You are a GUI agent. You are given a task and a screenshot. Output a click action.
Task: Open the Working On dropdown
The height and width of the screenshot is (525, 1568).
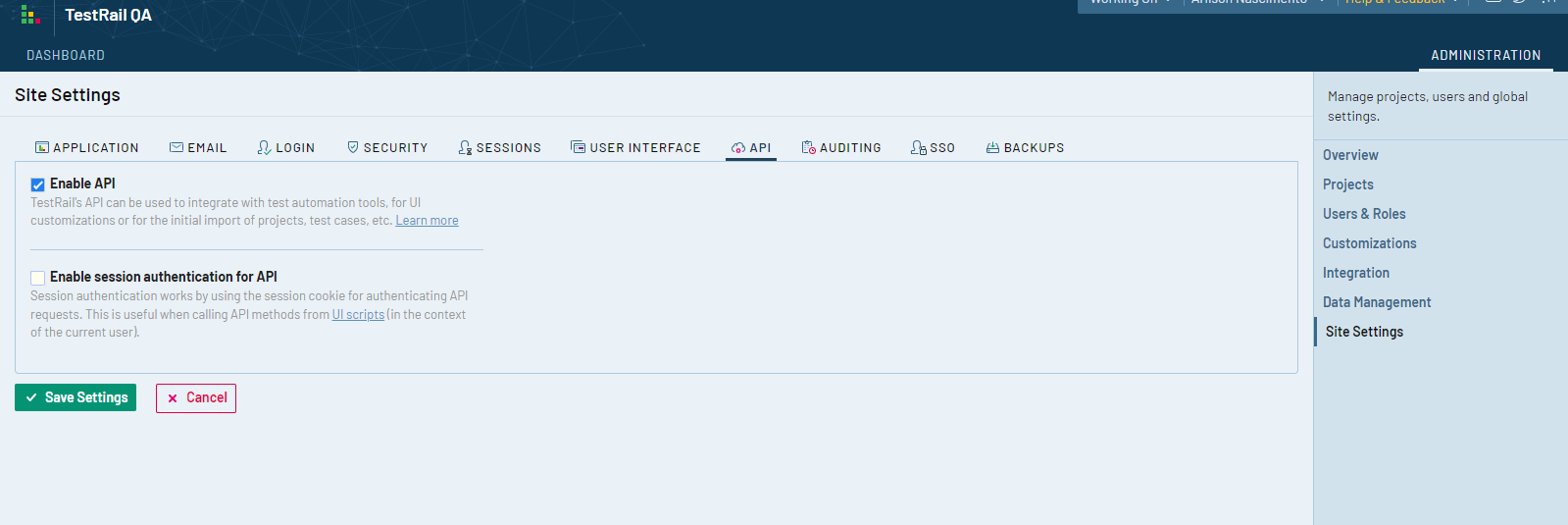(1131, 3)
